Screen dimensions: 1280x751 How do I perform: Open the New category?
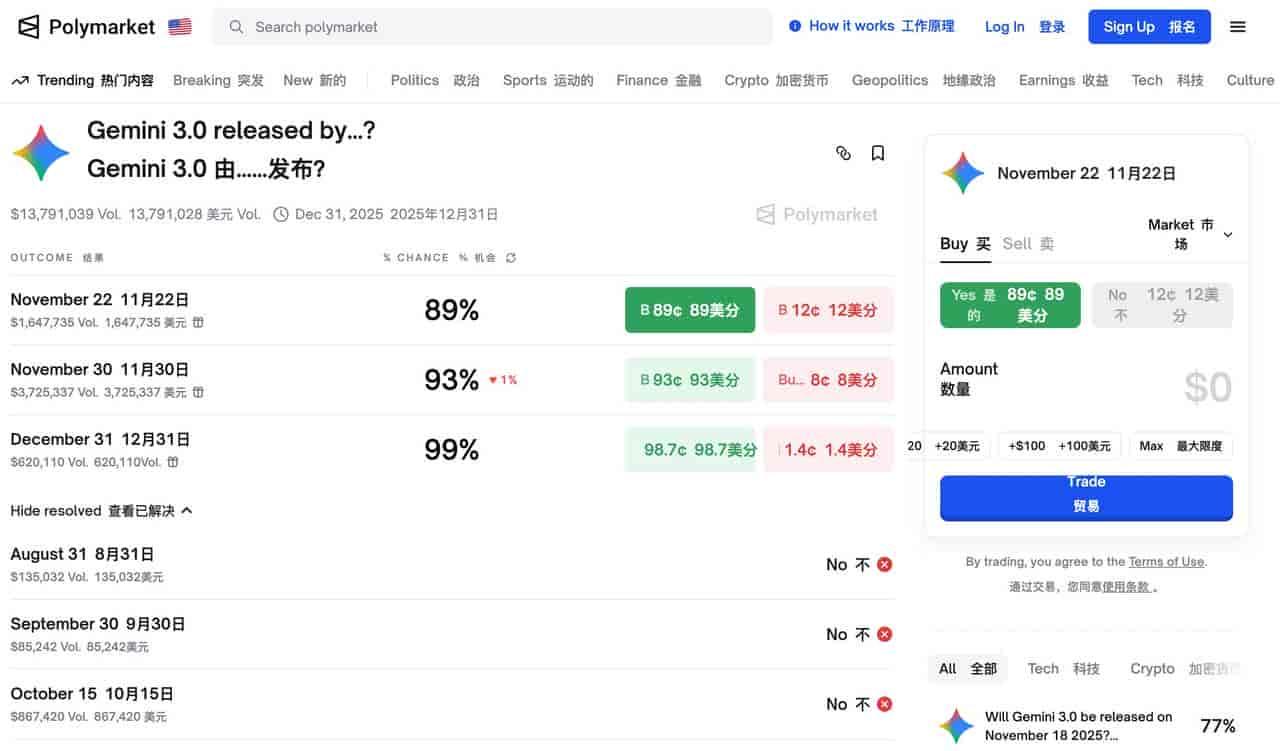pyautogui.click(x=314, y=81)
